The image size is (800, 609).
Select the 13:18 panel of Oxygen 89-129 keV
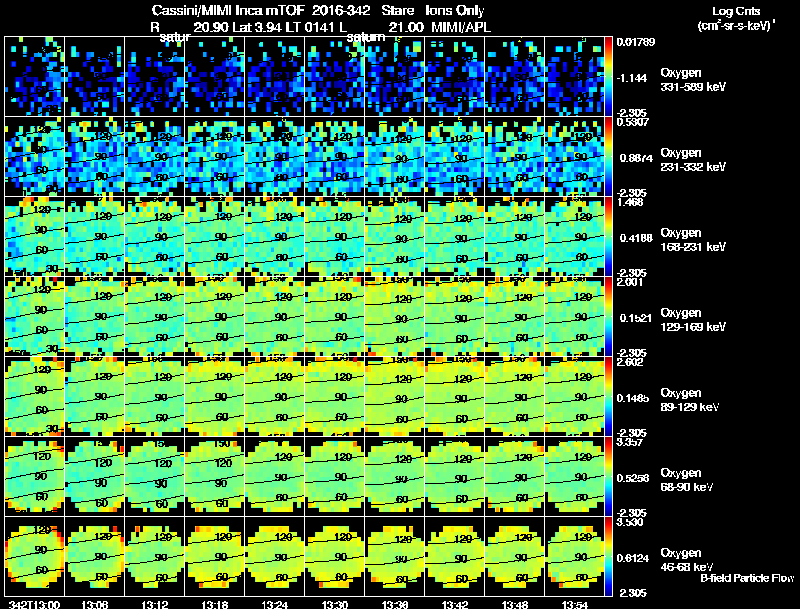(x=215, y=396)
